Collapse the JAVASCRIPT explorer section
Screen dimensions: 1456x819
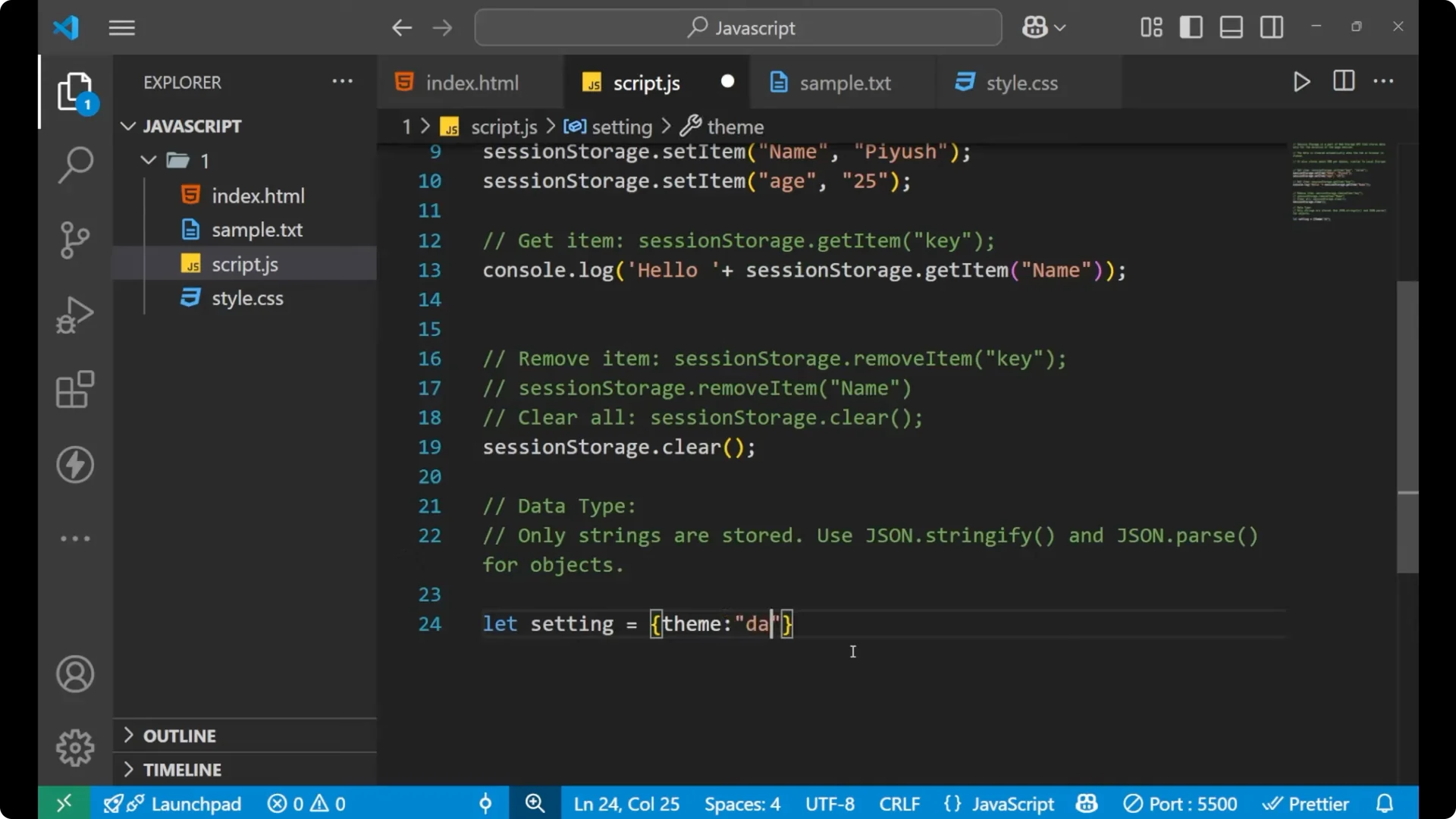(127, 126)
